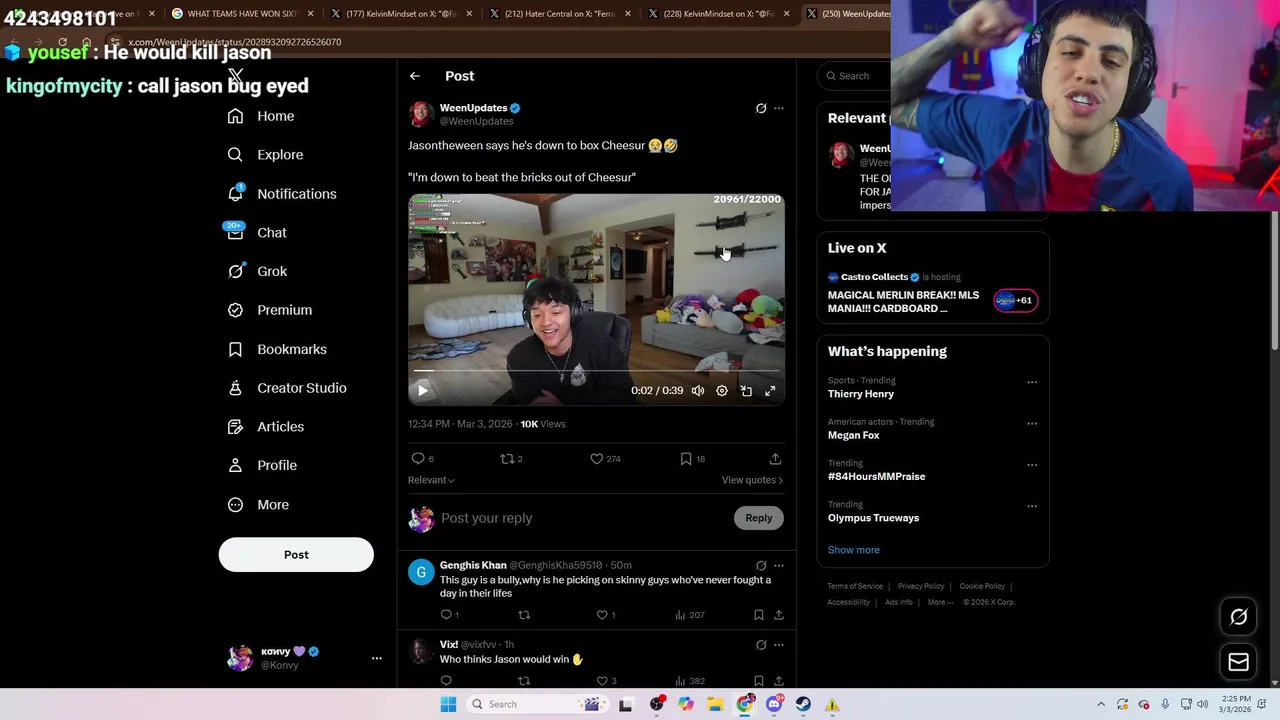Screen dimensions: 1280x720
Task: Bookmark Genghis Khan's reply
Action: [759, 615]
